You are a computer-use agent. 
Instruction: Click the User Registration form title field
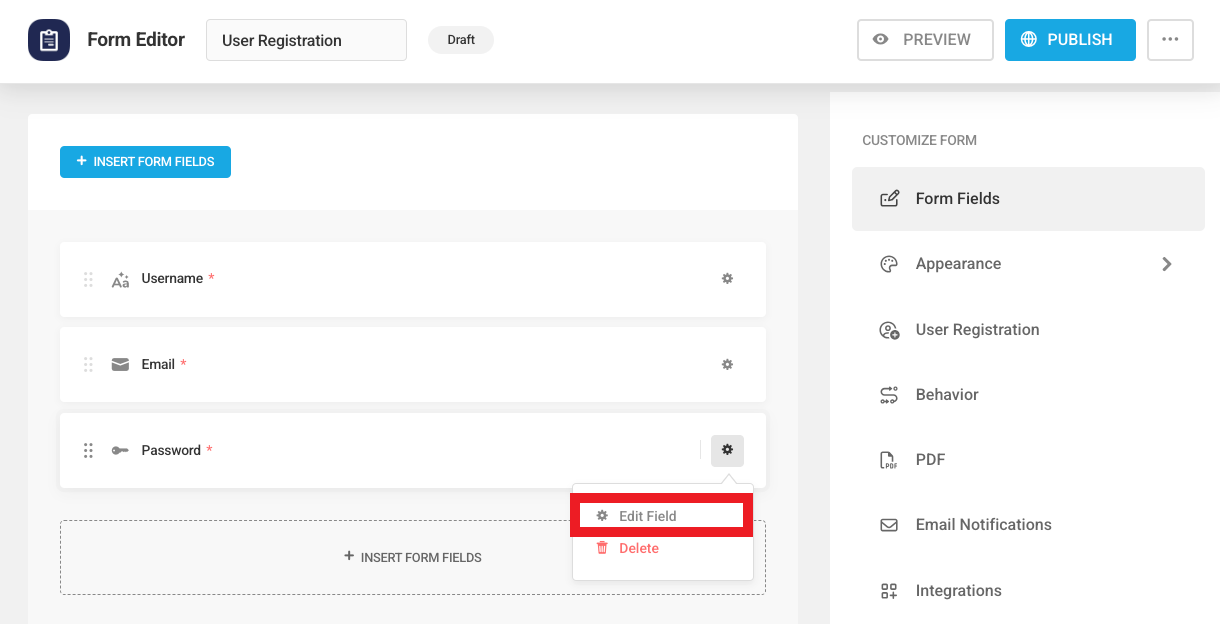click(306, 40)
